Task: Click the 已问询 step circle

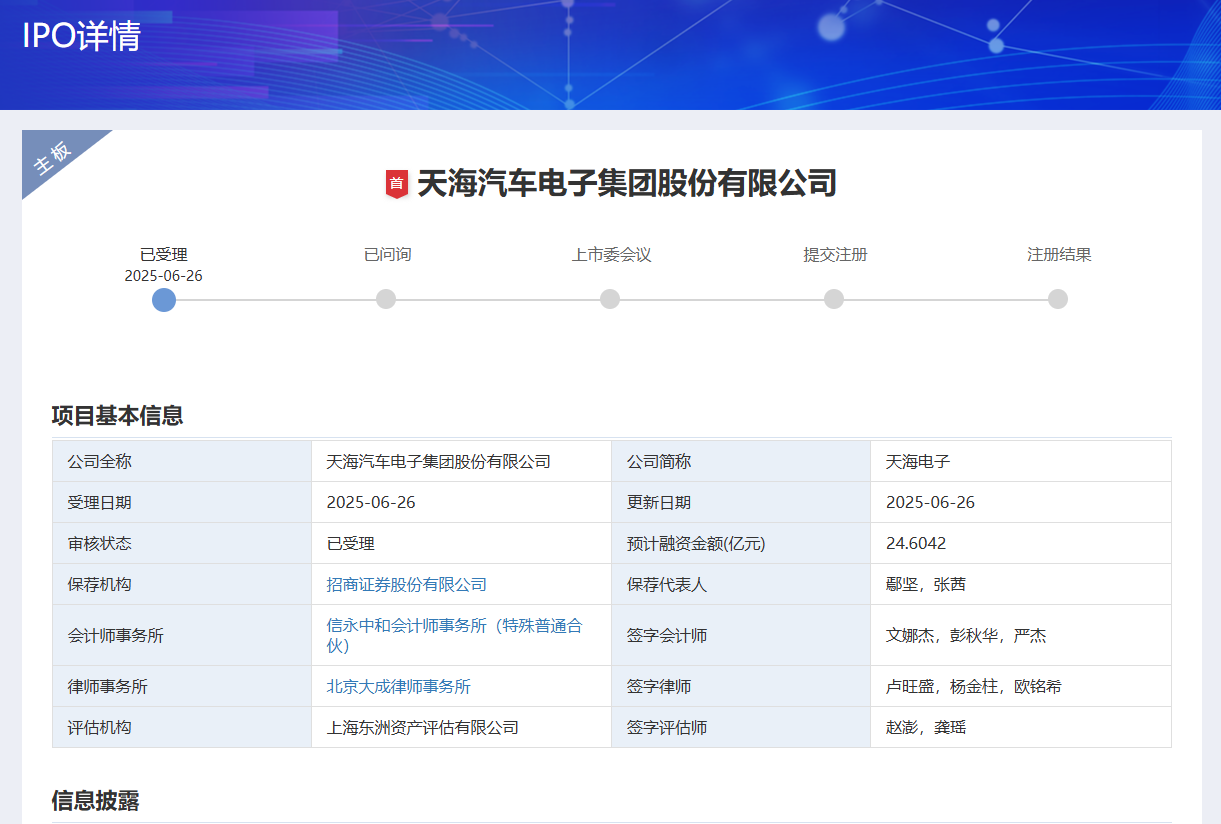Action: click(386, 299)
